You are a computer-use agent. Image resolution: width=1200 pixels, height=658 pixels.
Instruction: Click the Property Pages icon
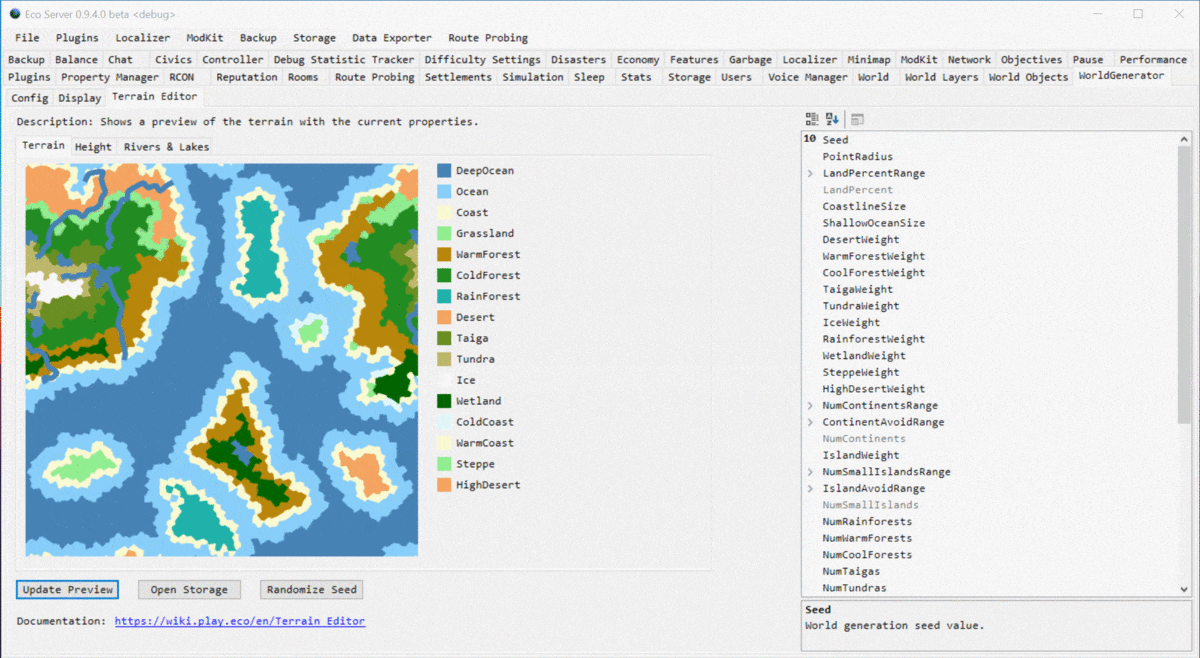click(858, 119)
